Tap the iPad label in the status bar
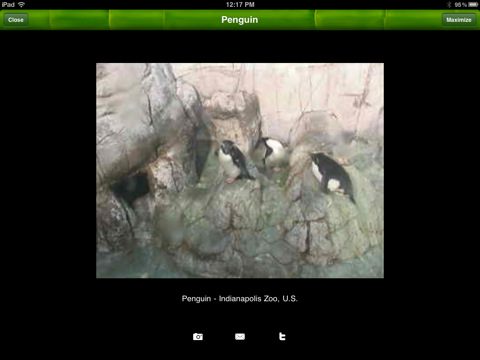The image size is (480, 360). pyautogui.click(x=8, y=5)
